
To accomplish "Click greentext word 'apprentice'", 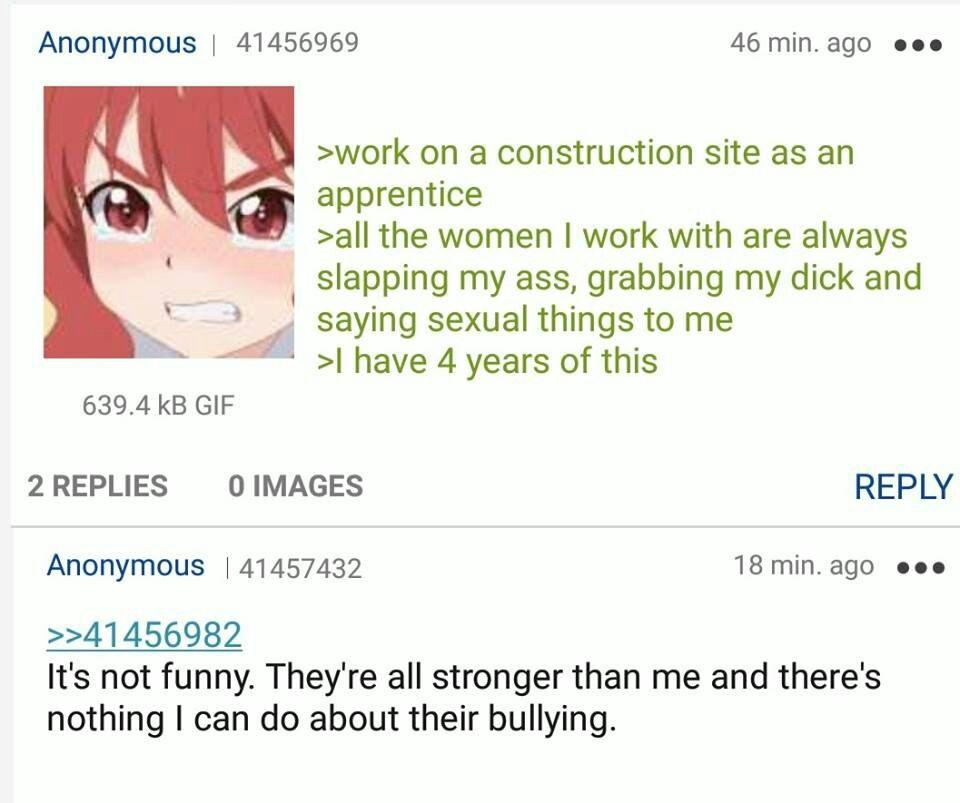I will [399, 195].
